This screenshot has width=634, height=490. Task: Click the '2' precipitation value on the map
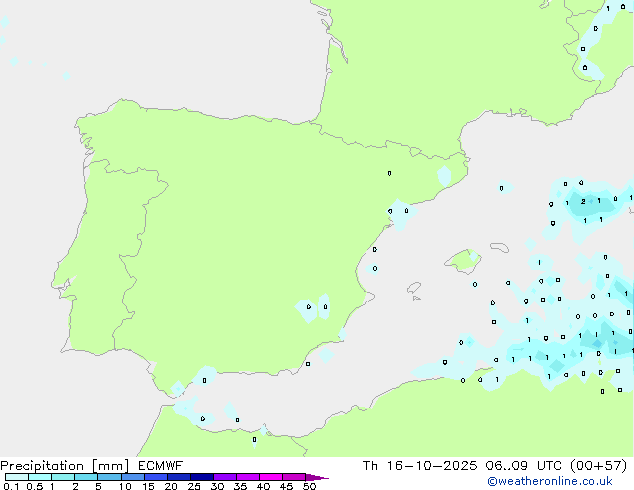[583, 201]
